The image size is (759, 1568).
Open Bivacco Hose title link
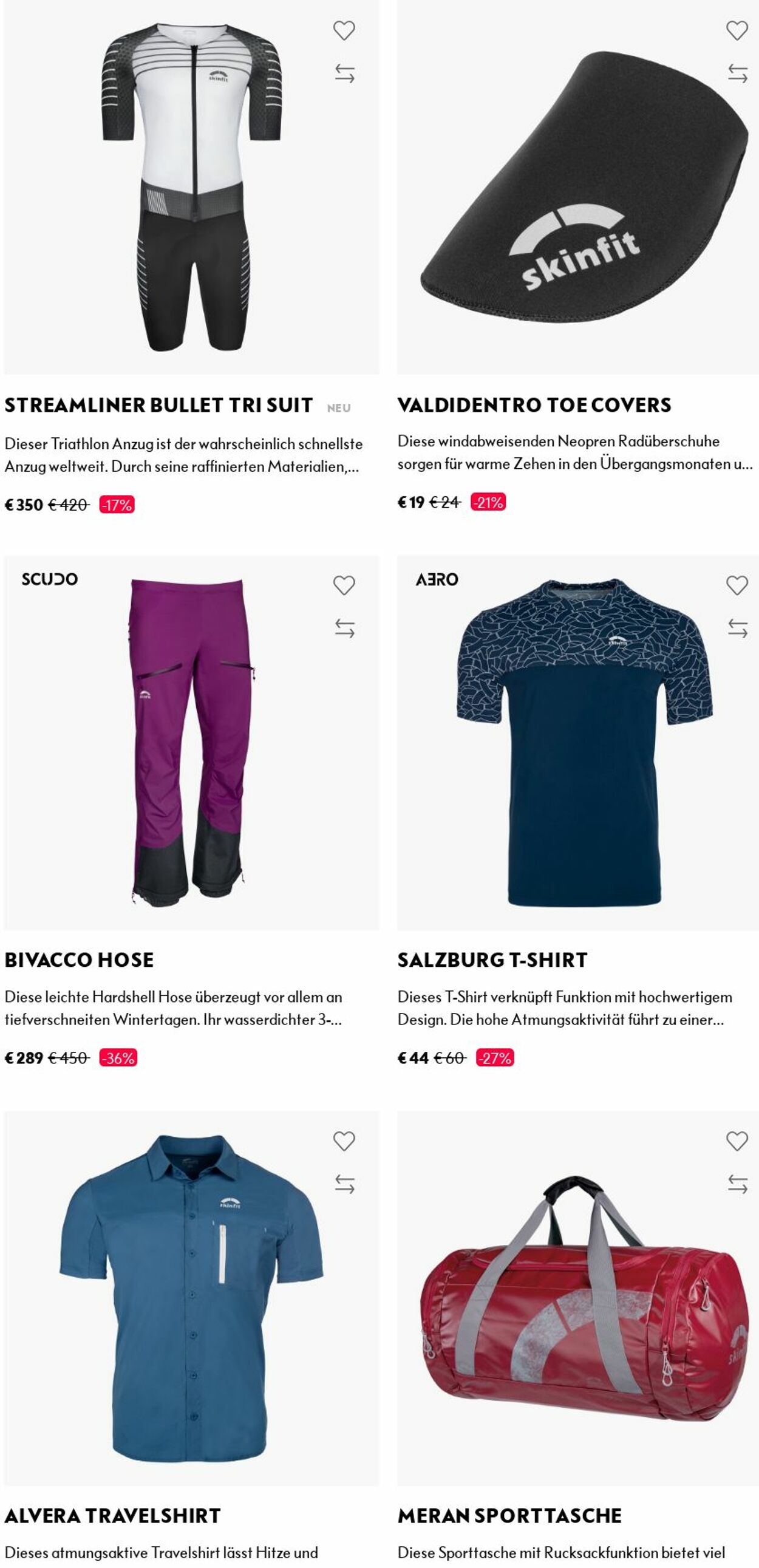point(79,961)
